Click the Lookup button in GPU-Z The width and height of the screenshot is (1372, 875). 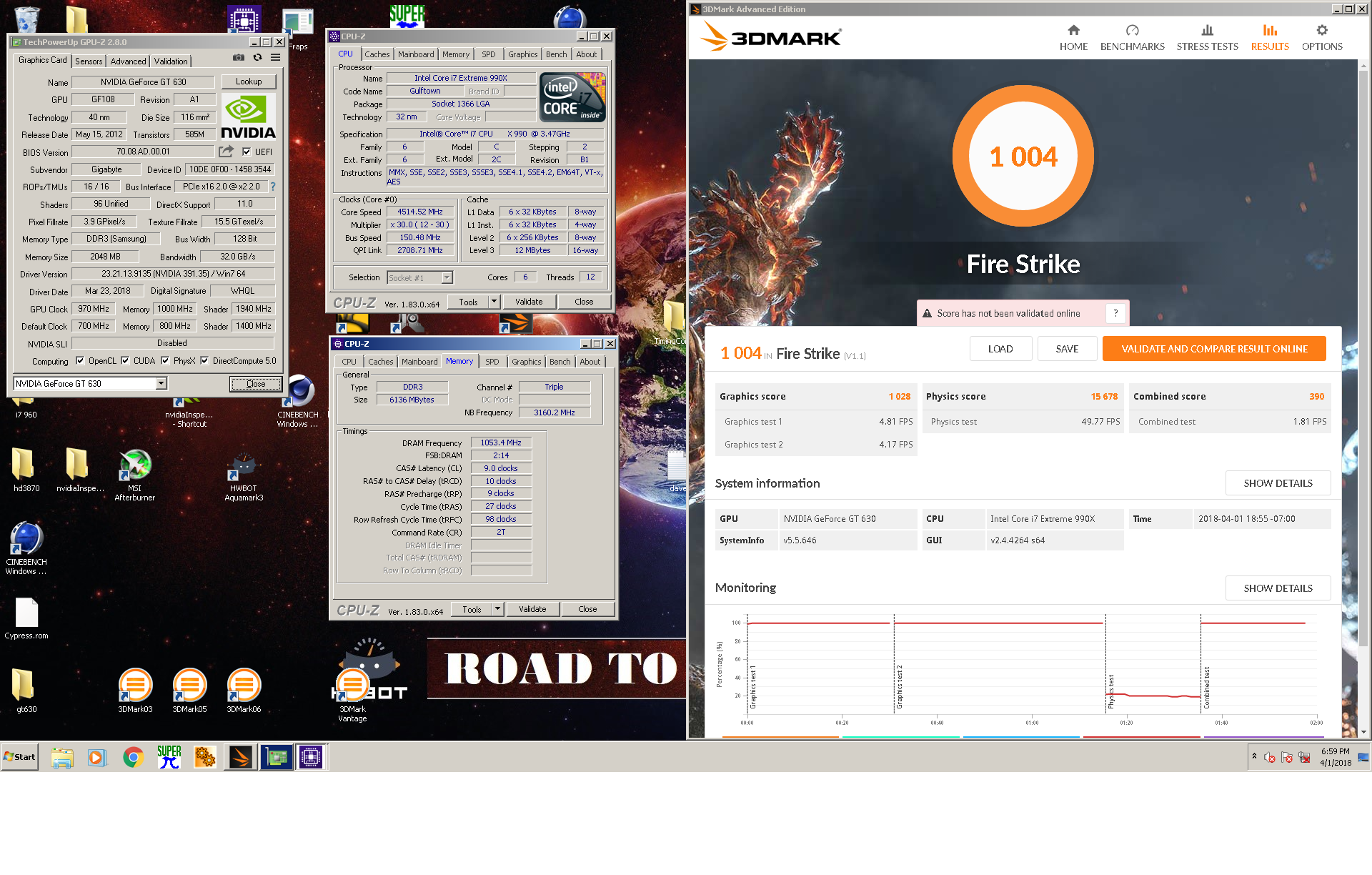249,81
